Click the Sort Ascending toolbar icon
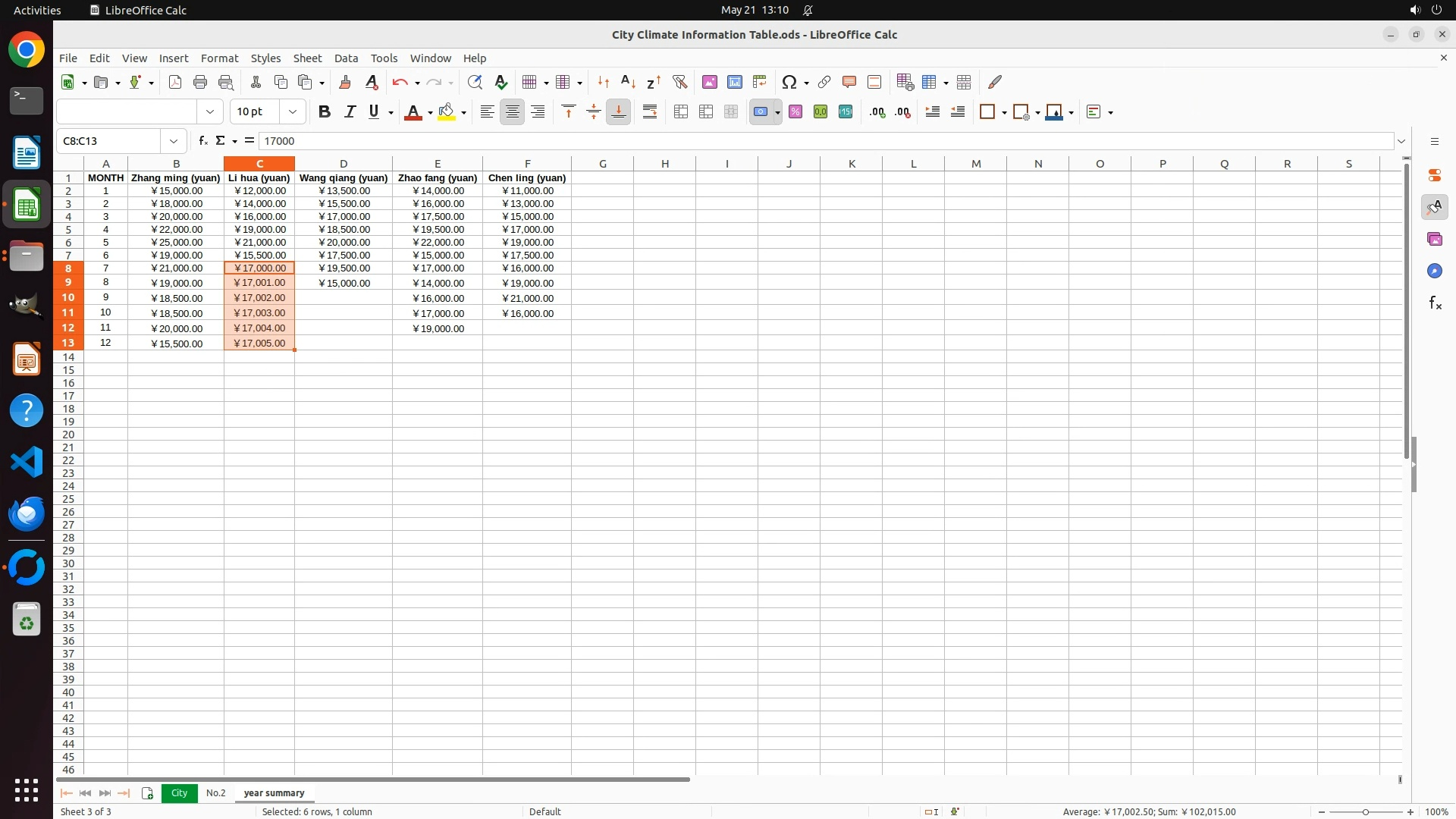 [628, 82]
